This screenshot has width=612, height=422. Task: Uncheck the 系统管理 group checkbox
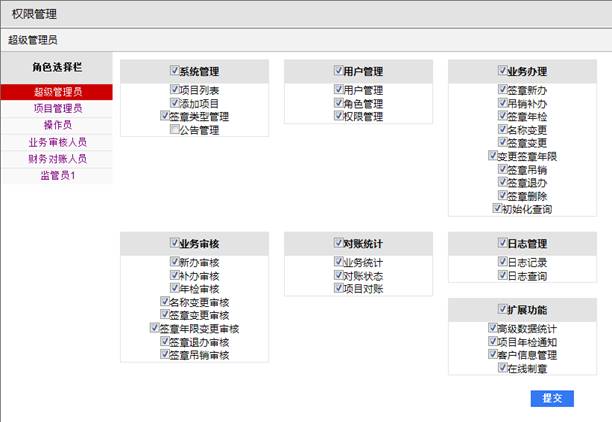[174, 72]
